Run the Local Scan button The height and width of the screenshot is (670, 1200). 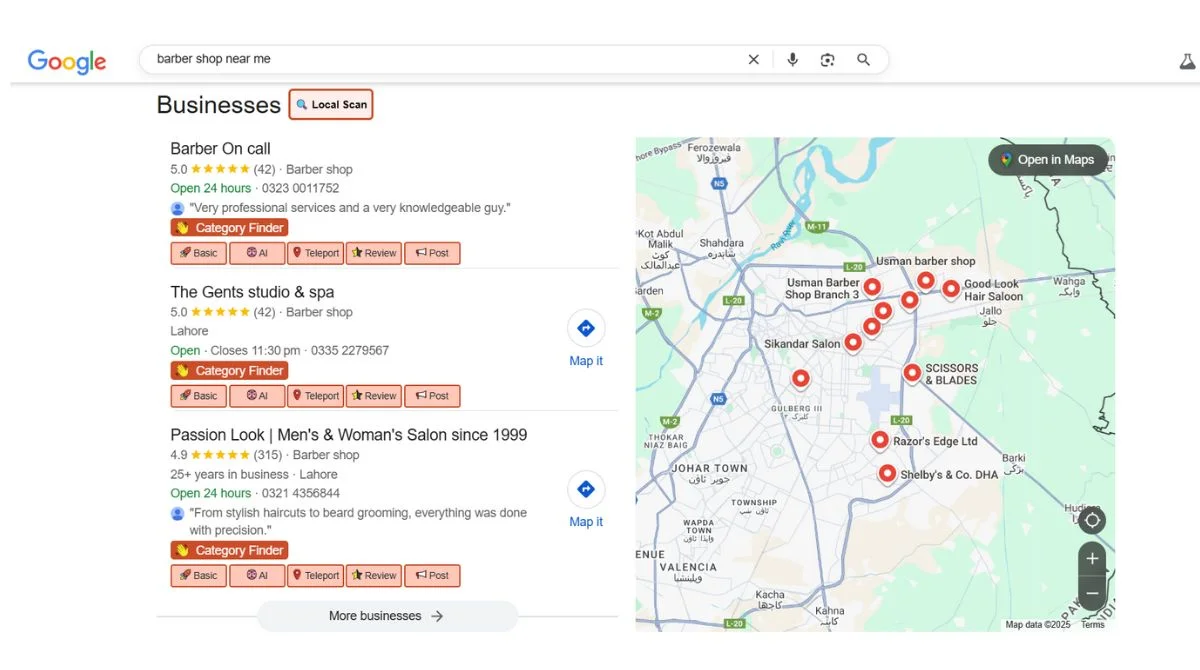click(331, 104)
